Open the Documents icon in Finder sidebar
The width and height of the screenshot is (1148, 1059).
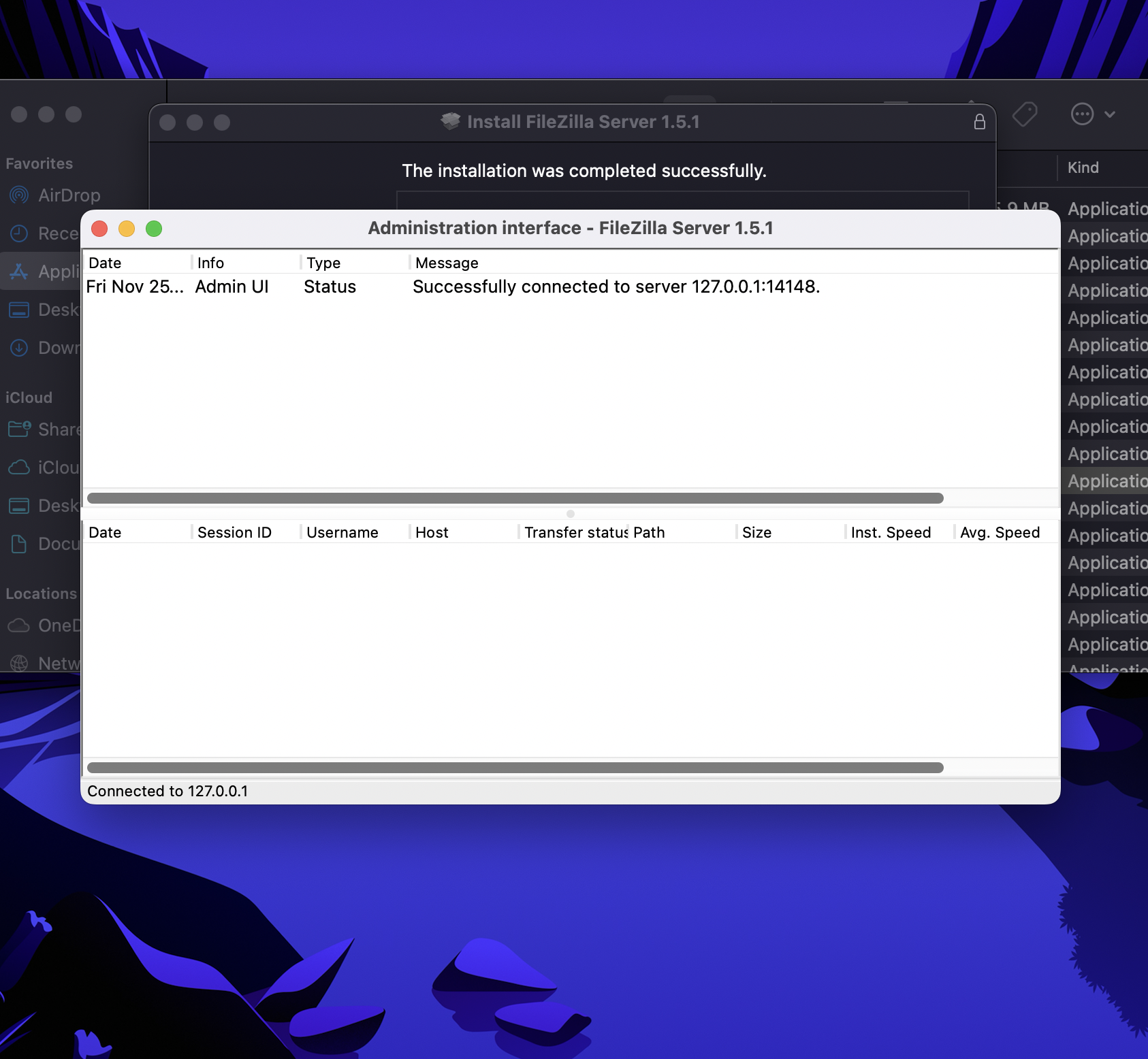19,544
